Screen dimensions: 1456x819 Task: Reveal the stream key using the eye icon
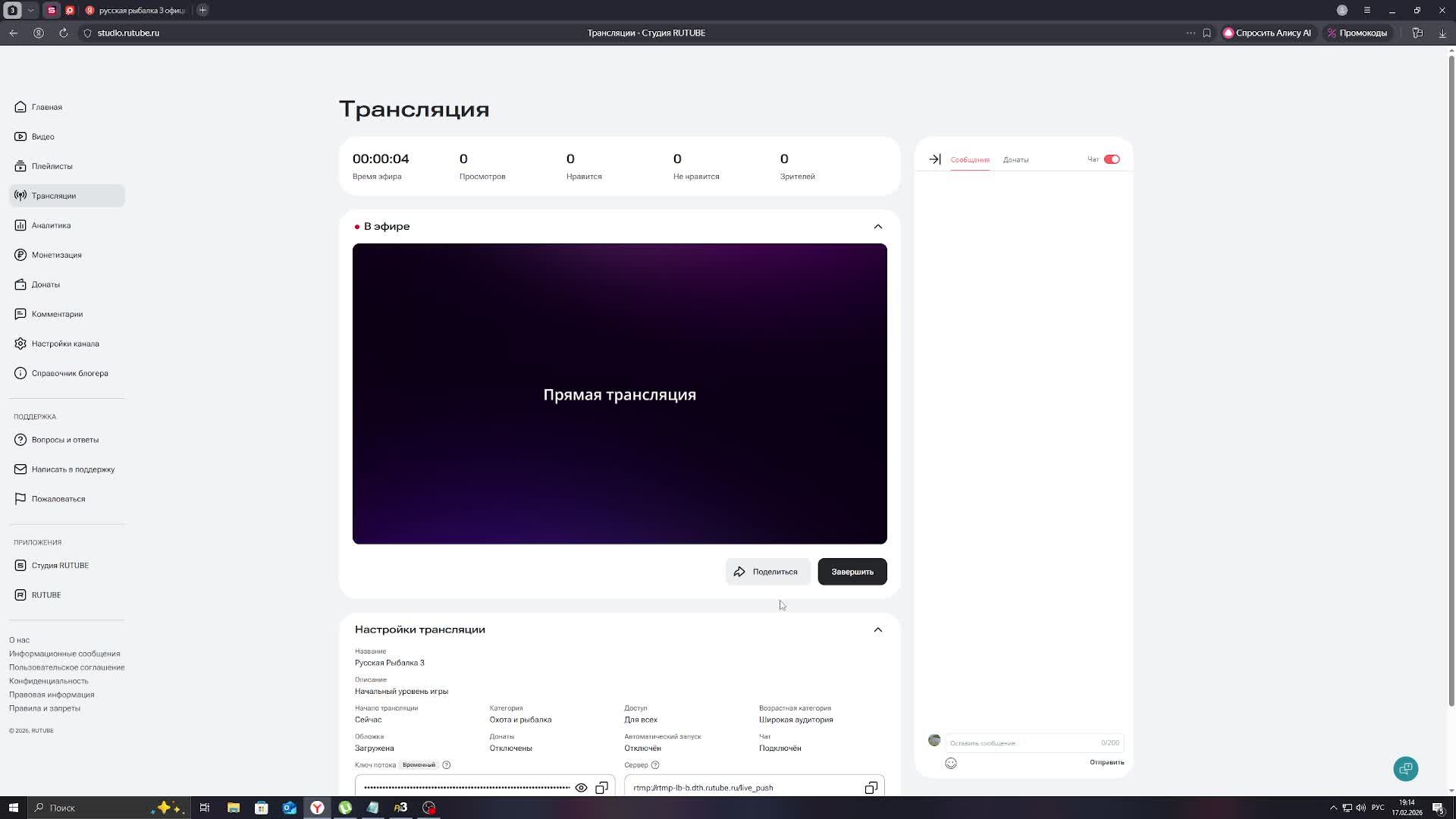click(x=581, y=788)
